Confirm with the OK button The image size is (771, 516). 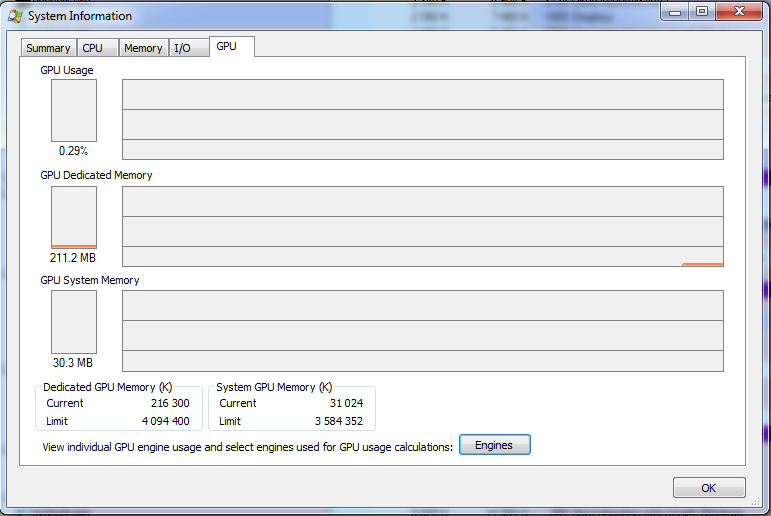click(x=709, y=487)
